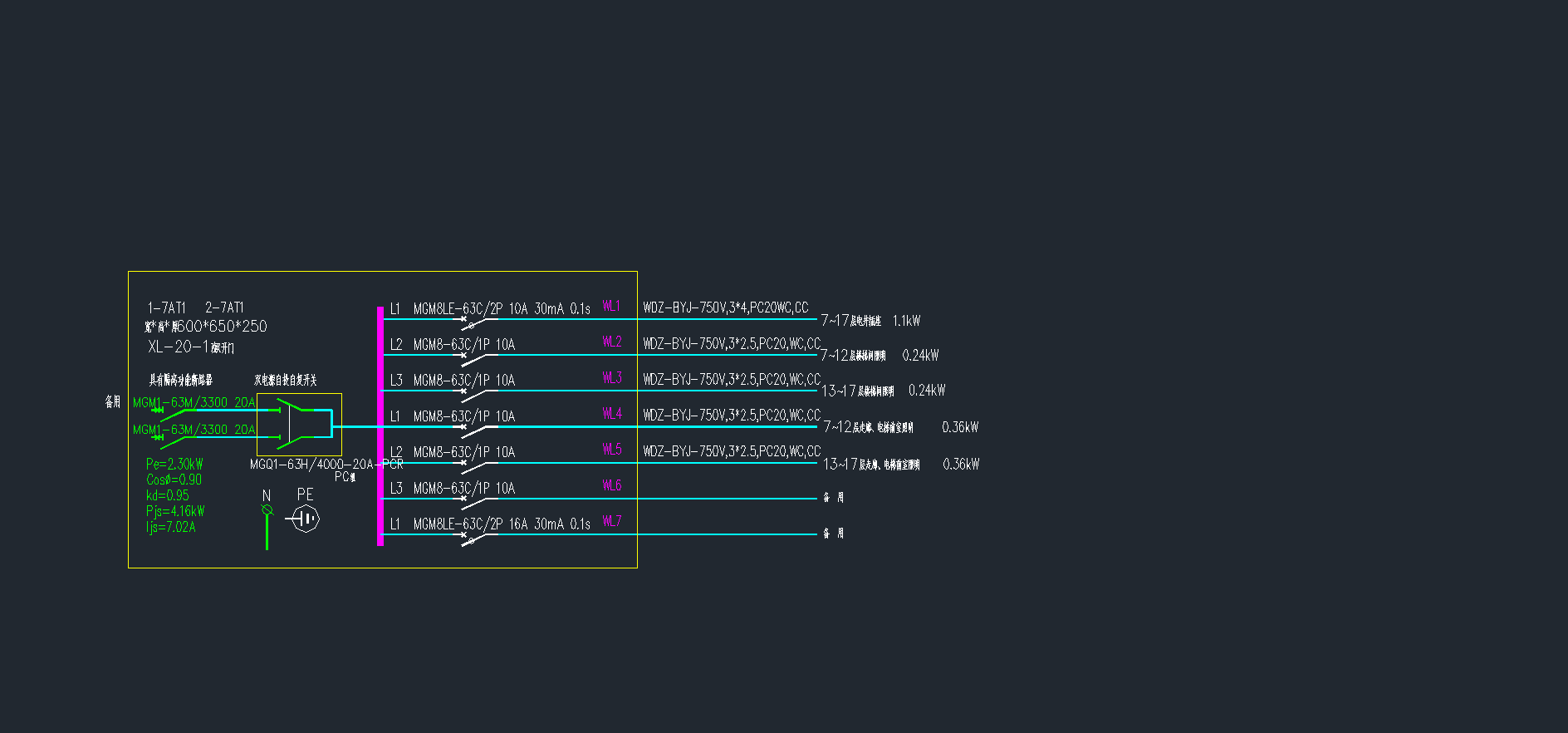The width and height of the screenshot is (1568, 733).
Task: Select the N neutral terminal symbol
Action: tap(267, 526)
